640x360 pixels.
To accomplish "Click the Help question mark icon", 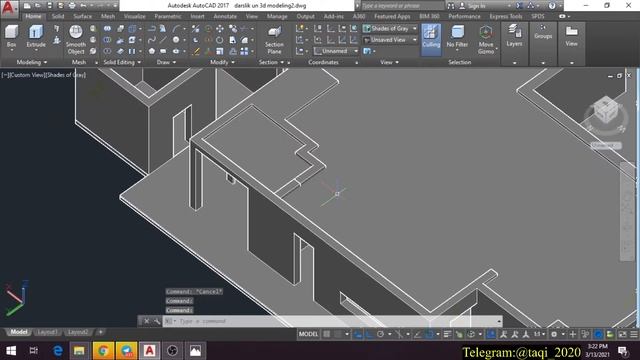I will pyautogui.click(x=552, y=6).
